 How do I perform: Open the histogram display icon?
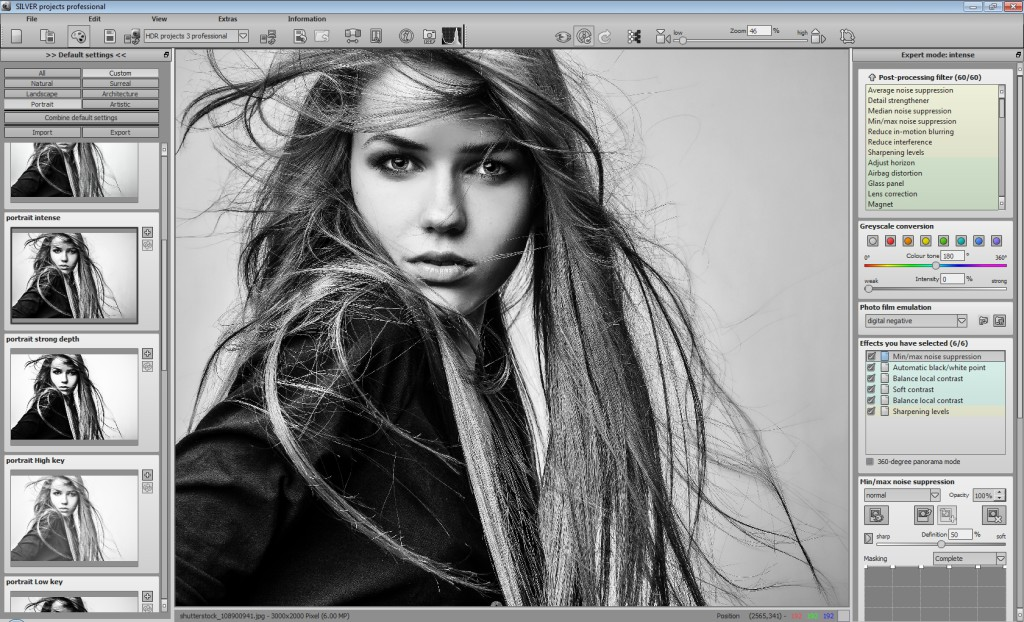[453, 36]
